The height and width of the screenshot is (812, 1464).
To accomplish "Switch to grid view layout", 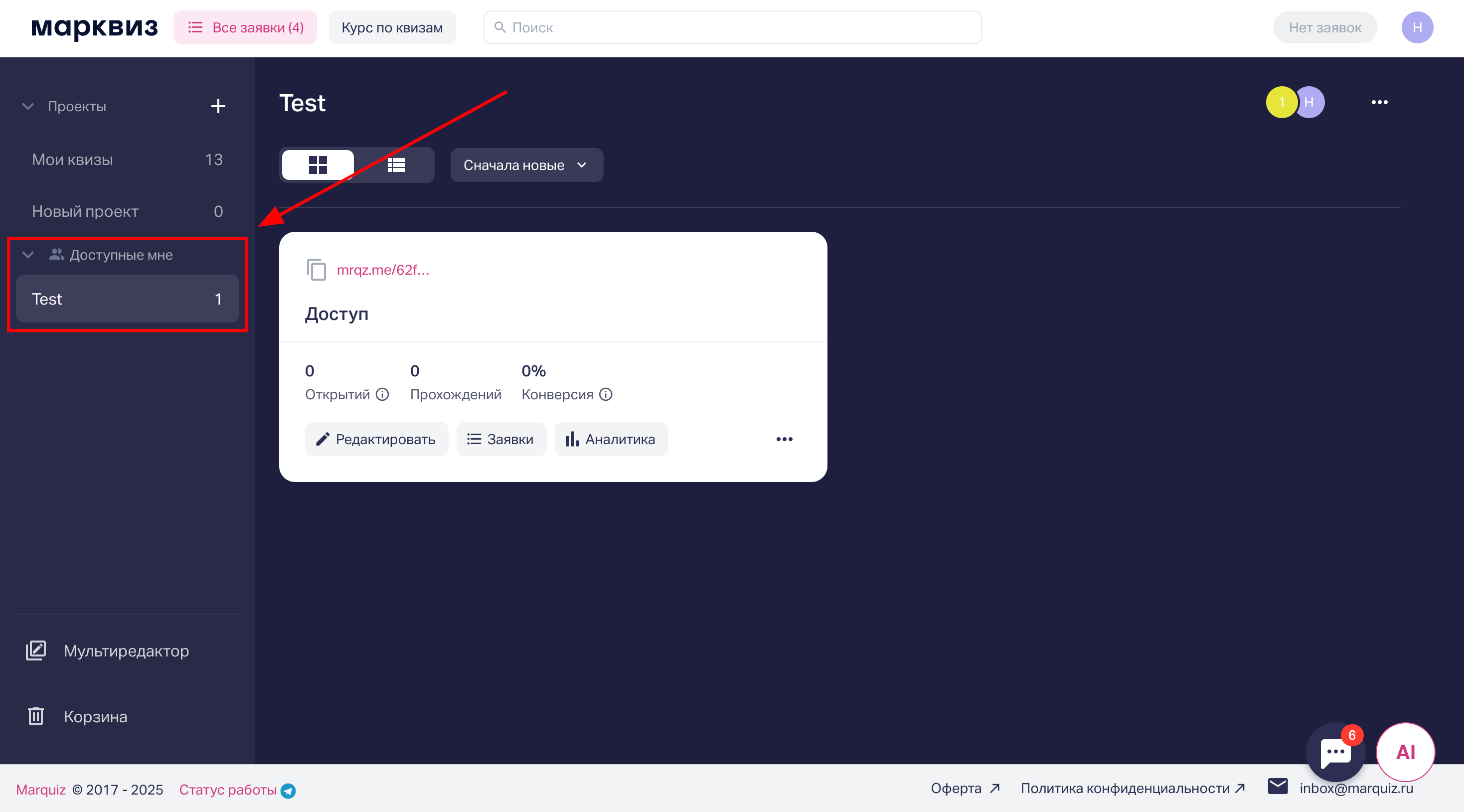I will pyautogui.click(x=318, y=165).
